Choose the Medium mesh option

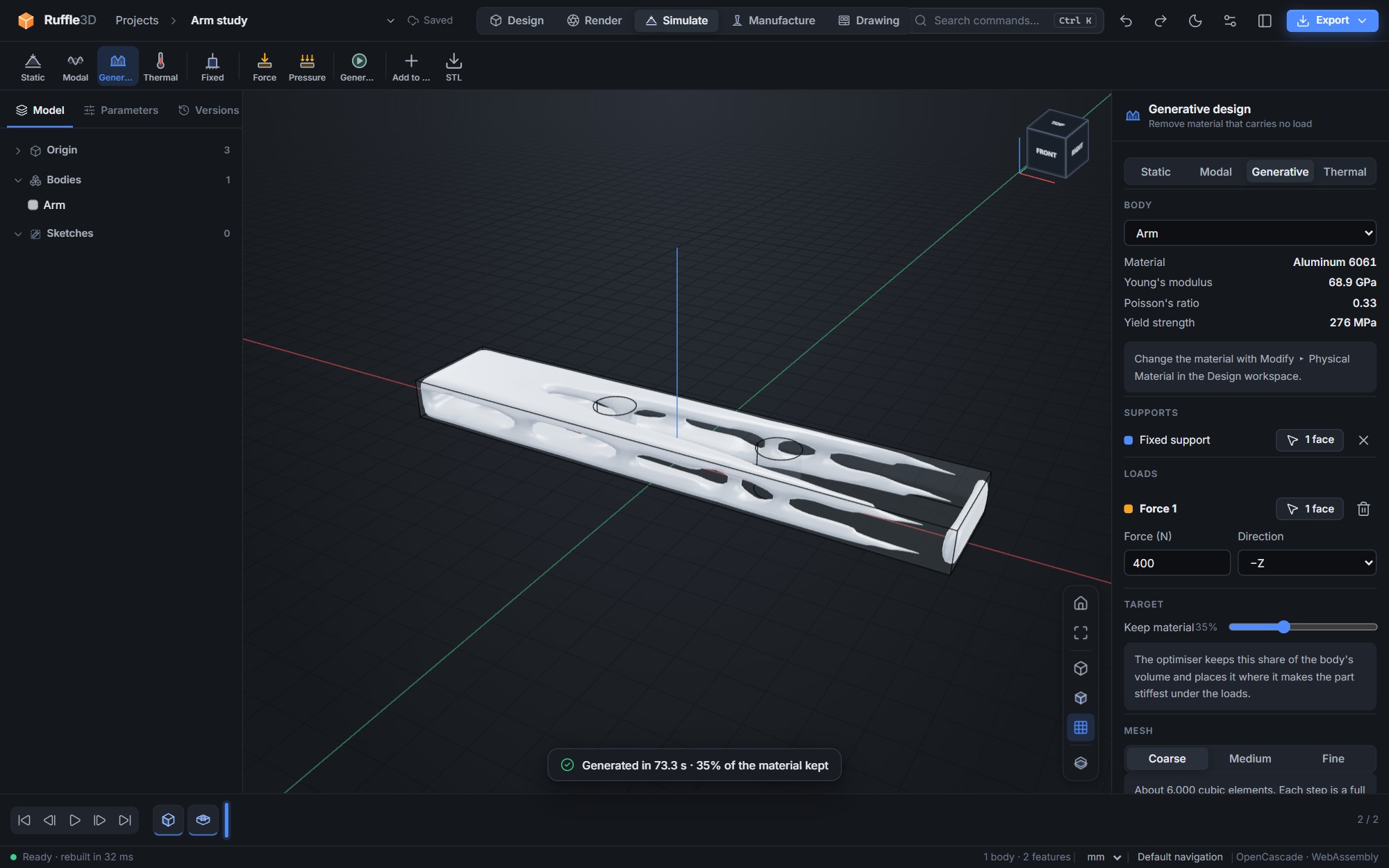pos(1249,758)
